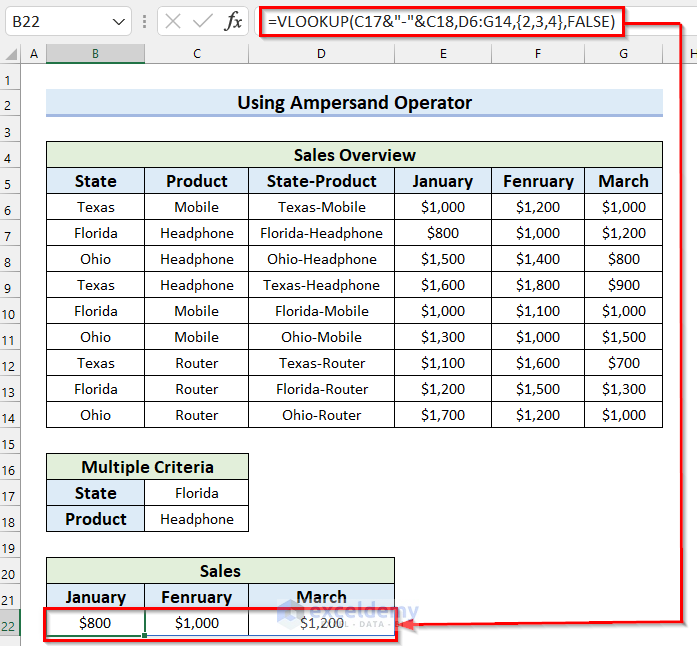
Task: Click the 'Using Ampersand Operator' title cell
Action: pyautogui.click(x=354, y=103)
